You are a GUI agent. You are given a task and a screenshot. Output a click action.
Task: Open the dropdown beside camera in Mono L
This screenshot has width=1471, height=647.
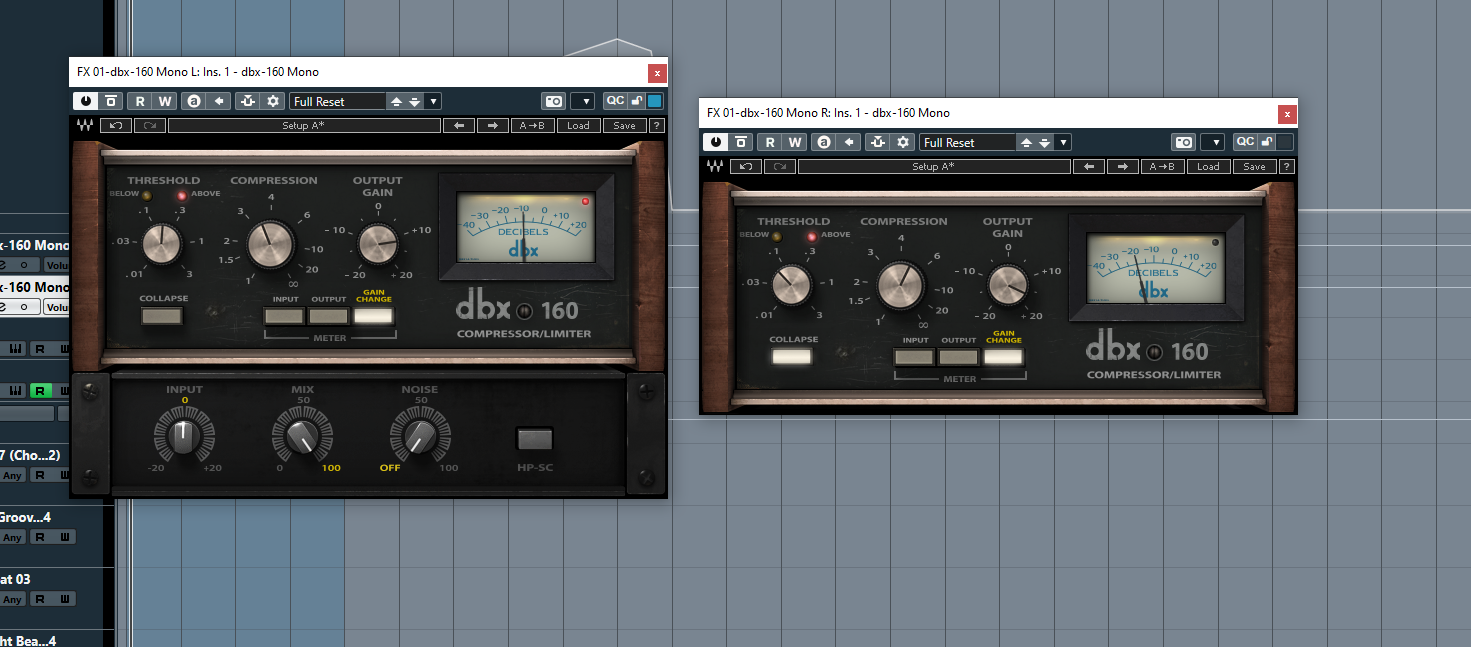[x=583, y=101]
